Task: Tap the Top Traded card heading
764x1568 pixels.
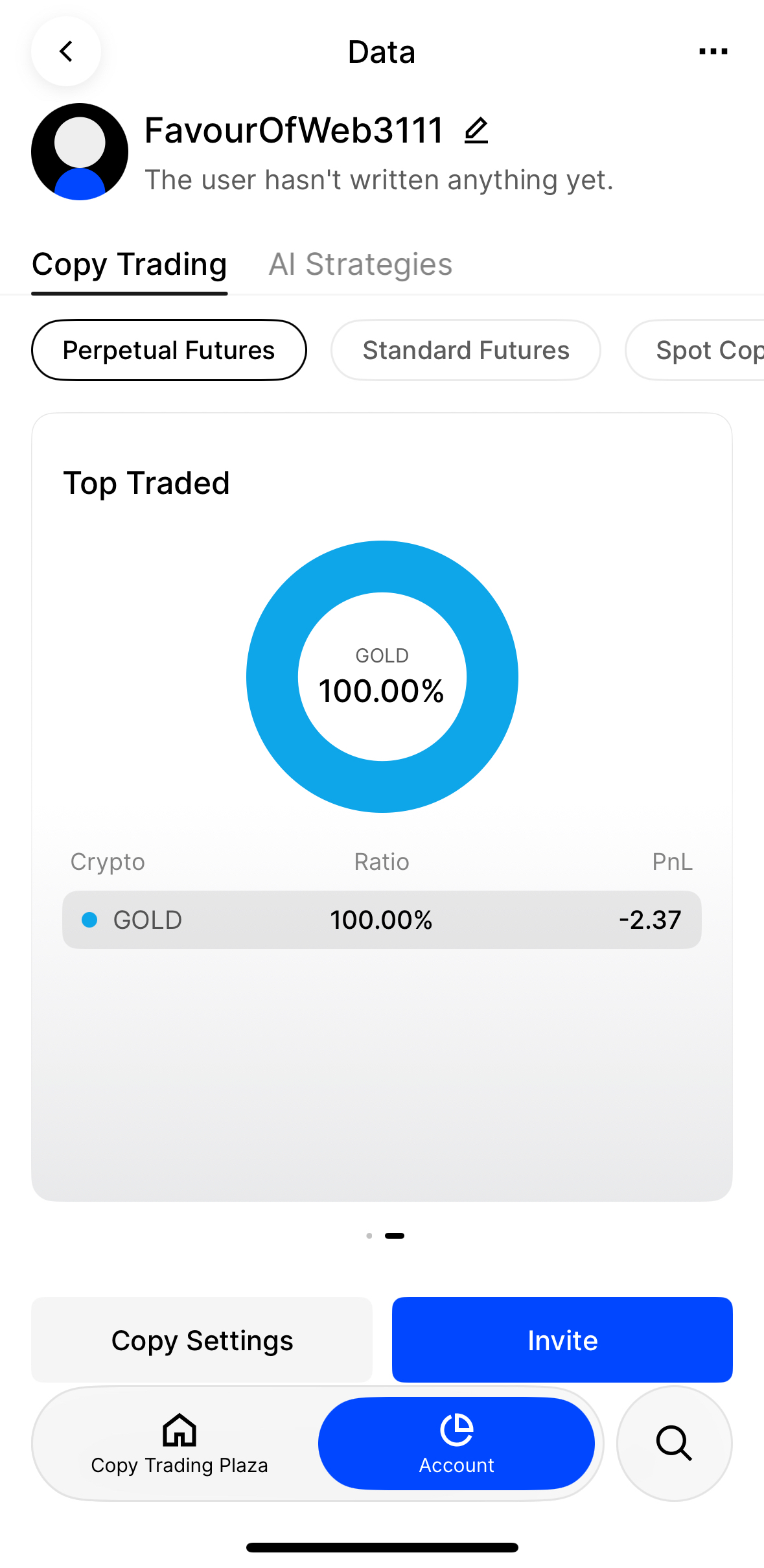Action: [x=146, y=483]
